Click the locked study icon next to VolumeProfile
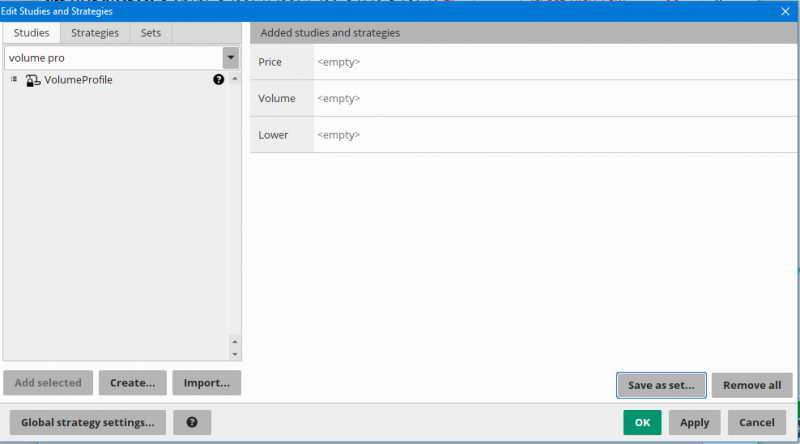 [x=33, y=80]
